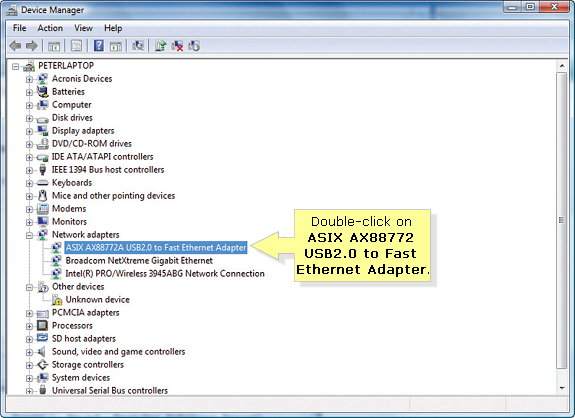The width and height of the screenshot is (575, 418).
Task: Click the Forward arrow toolbar icon
Action: (32, 46)
